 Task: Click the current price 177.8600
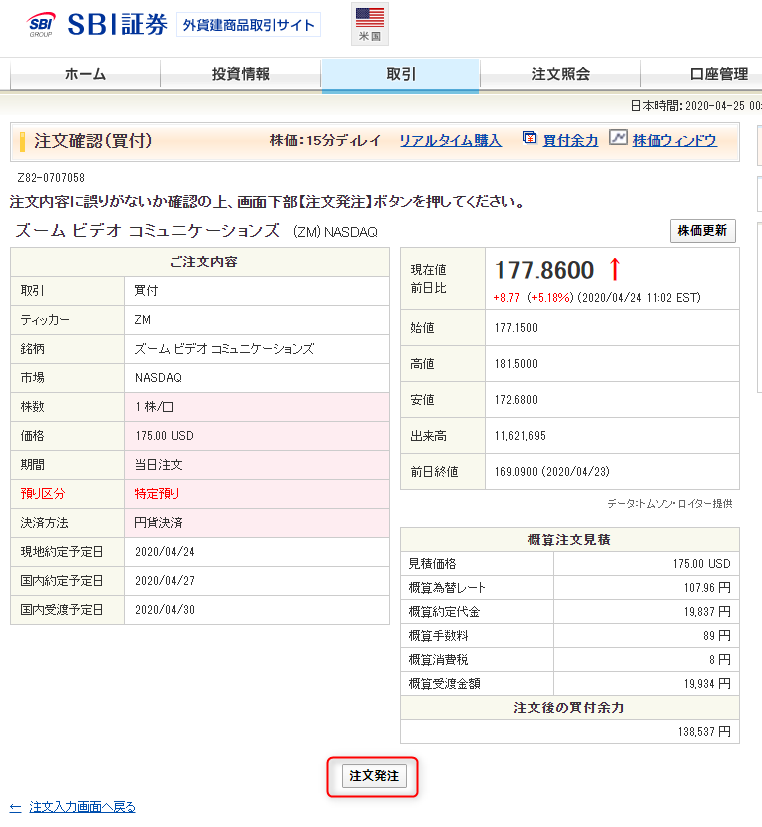coord(544,271)
